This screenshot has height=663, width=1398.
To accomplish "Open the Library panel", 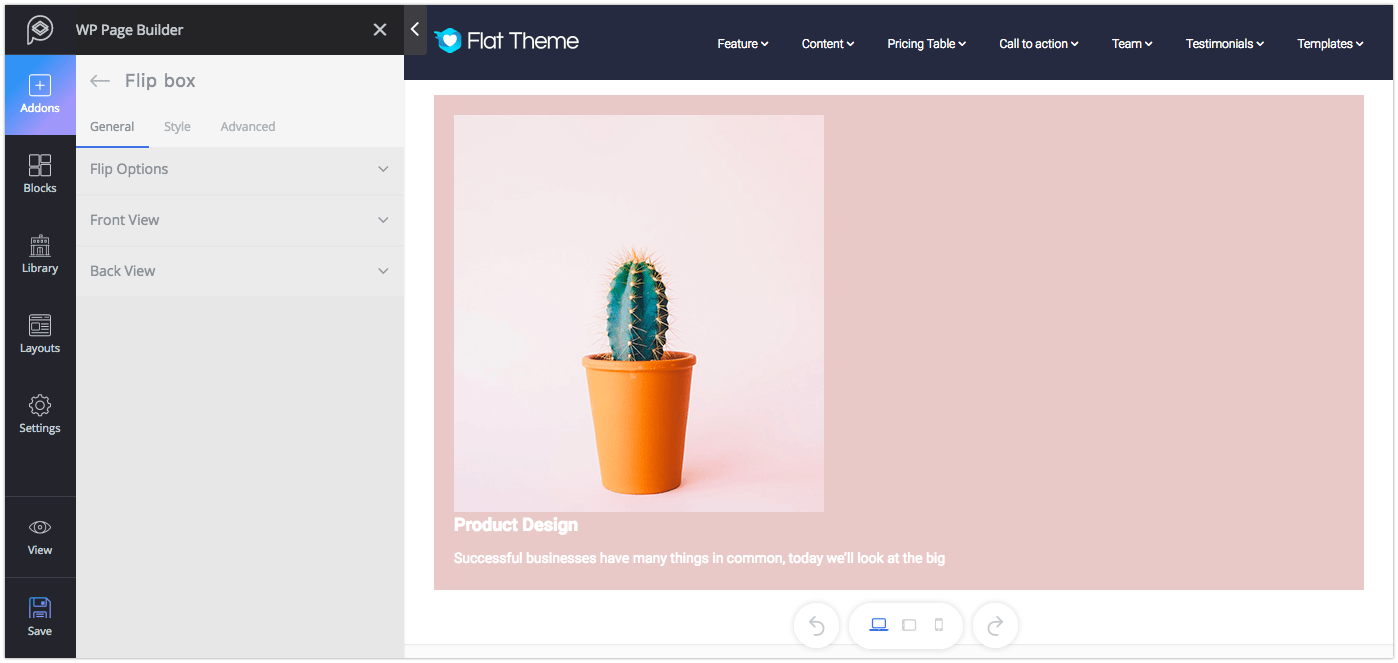I will (40, 254).
